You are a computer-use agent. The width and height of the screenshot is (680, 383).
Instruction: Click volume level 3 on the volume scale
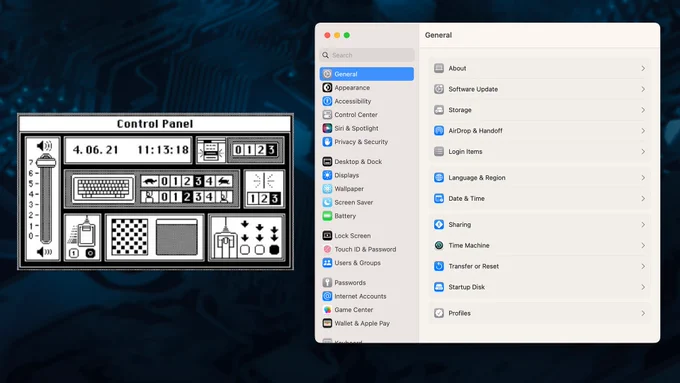click(31, 204)
